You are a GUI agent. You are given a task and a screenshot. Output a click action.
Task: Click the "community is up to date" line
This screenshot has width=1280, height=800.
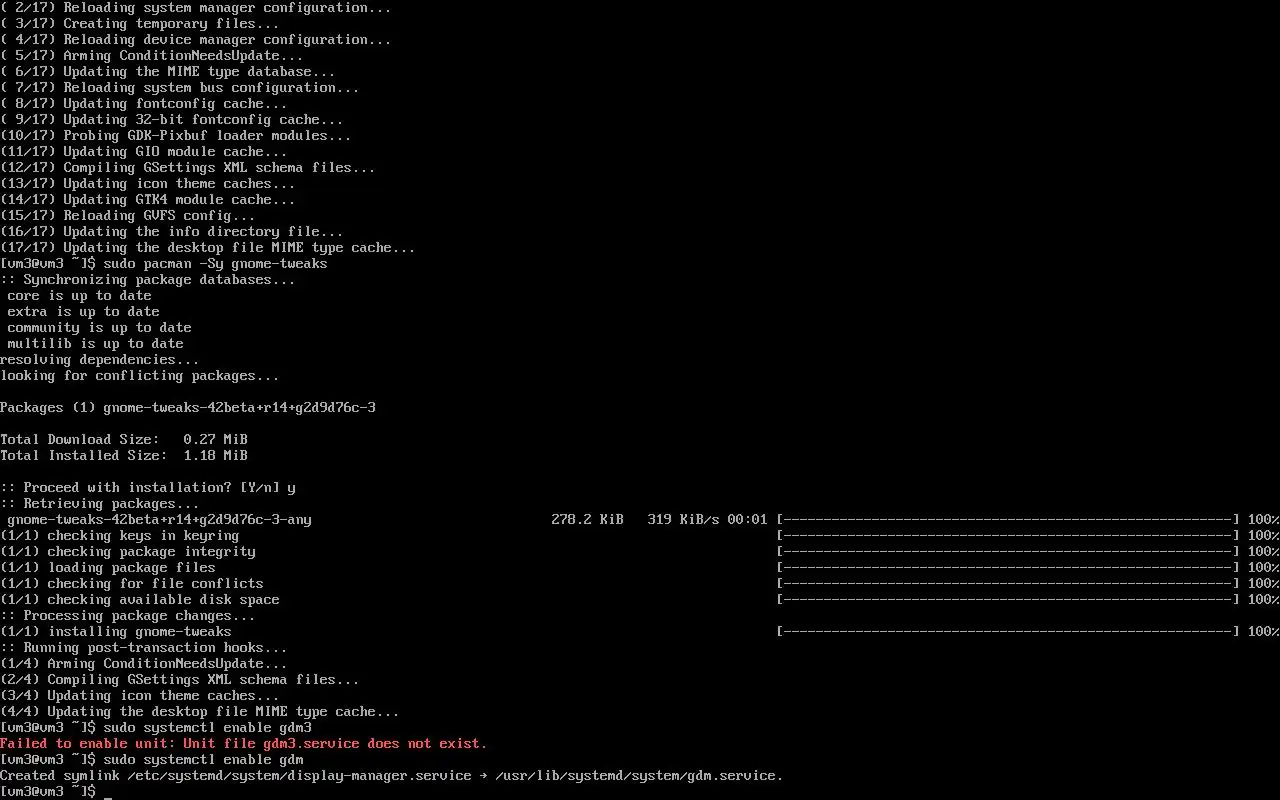click(100, 327)
